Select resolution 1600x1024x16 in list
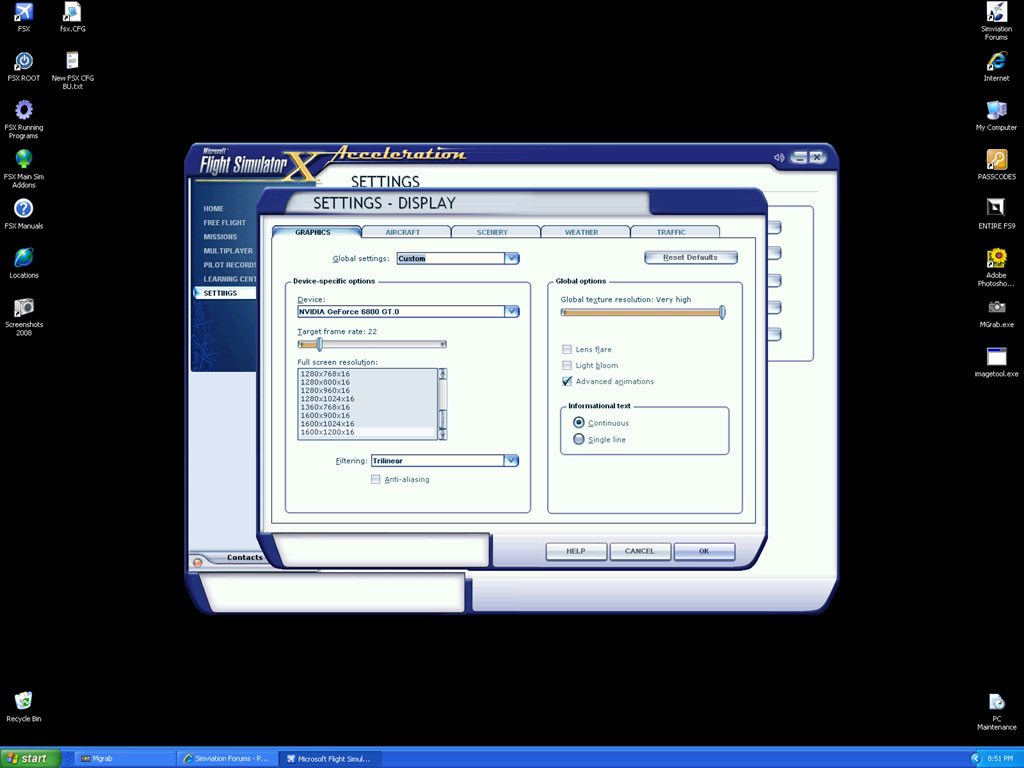The height and width of the screenshot is (768, 1024). pyautogui.click(x=367, y=424)
